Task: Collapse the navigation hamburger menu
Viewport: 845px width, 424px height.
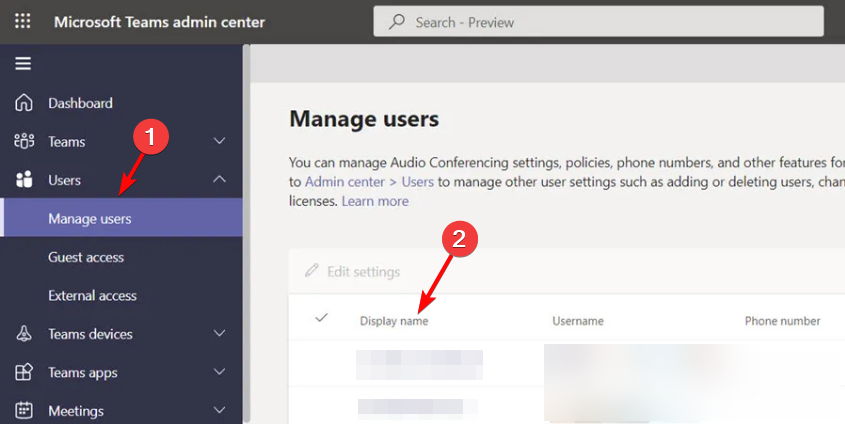Action: pyautogui.click(x=23, y=64)
